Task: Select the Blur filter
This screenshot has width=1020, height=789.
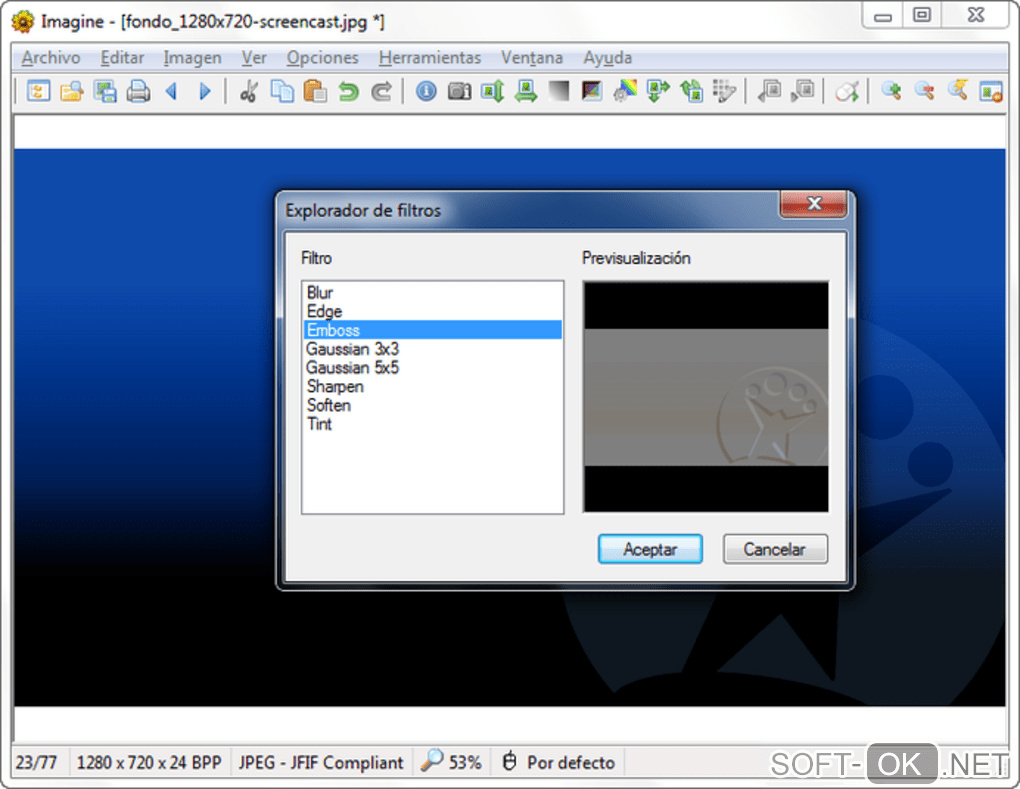Action: point(432,293)
